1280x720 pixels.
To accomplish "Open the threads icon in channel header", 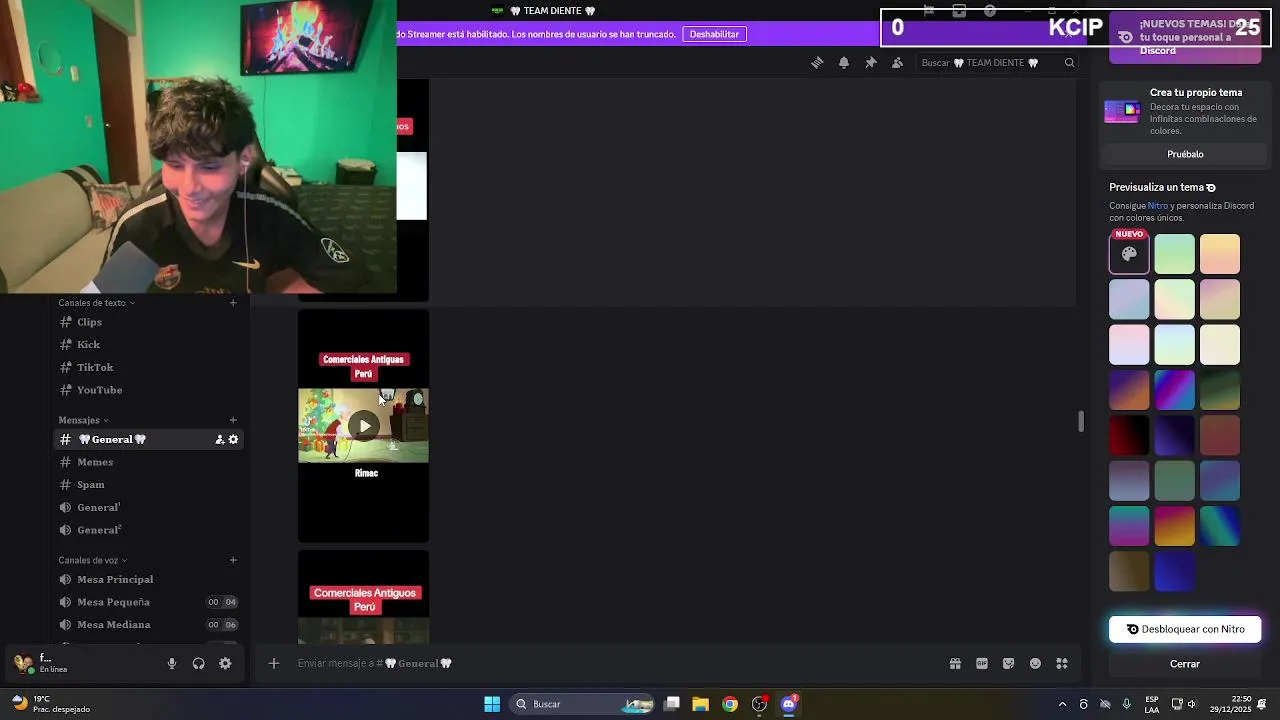I will pos(817,63).
